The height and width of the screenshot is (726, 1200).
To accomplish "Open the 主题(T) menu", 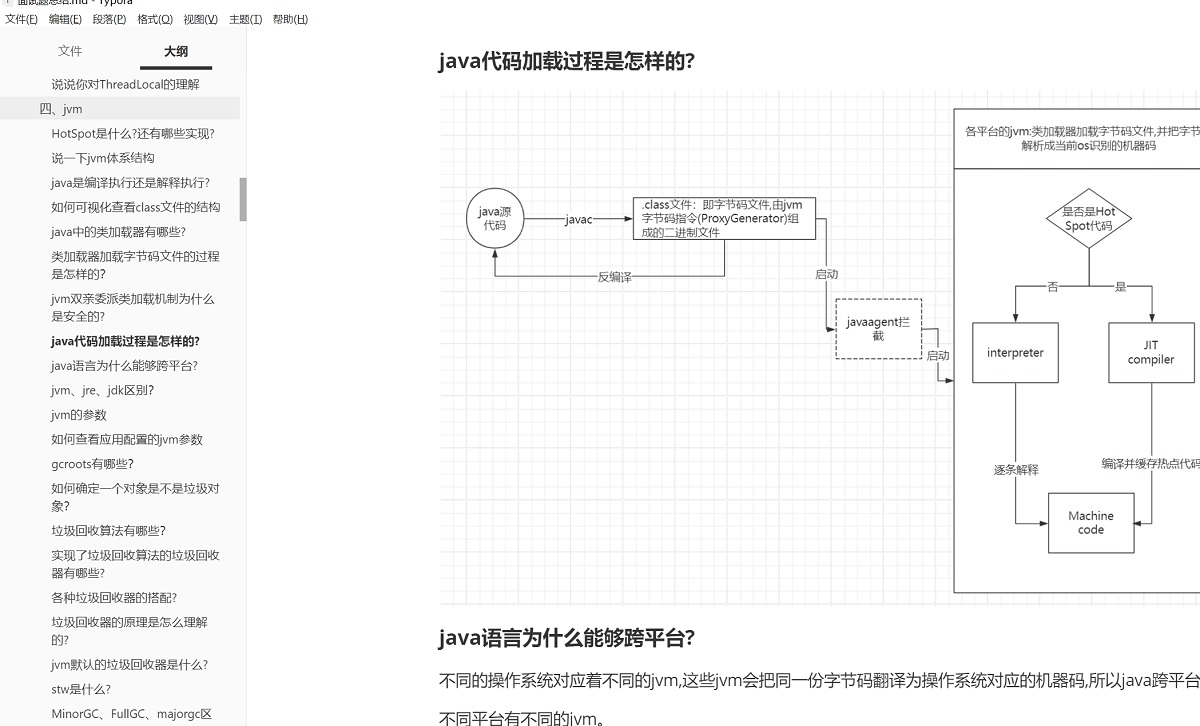I will pyautogui.click(x=245, y=19).
